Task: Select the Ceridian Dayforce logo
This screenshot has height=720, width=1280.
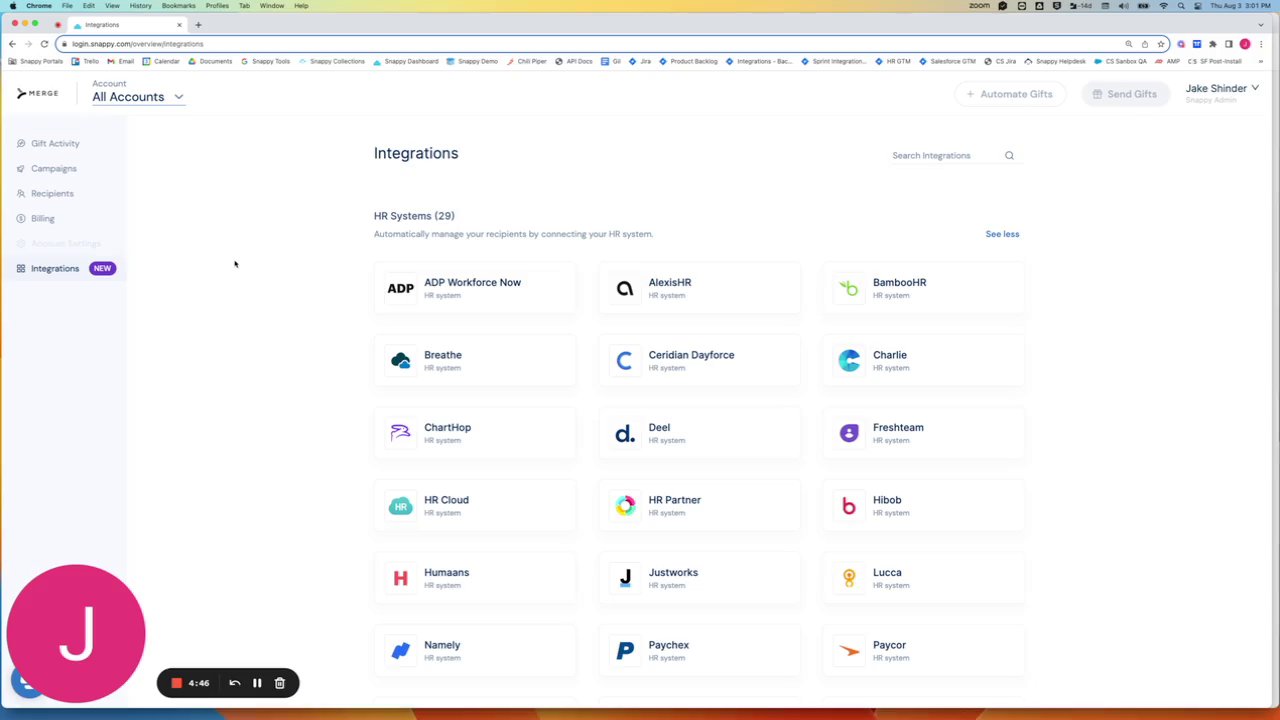Action: point(625,361)
